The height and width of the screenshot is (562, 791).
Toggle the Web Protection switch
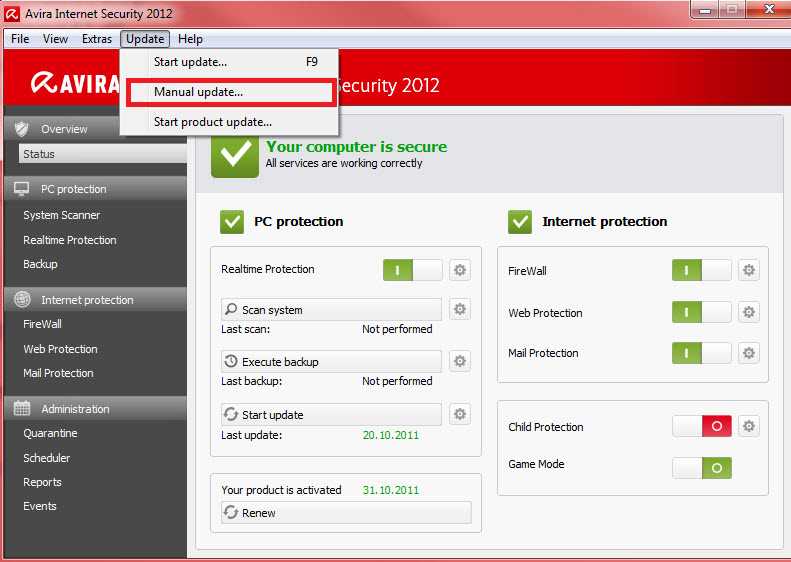[702, 312]
